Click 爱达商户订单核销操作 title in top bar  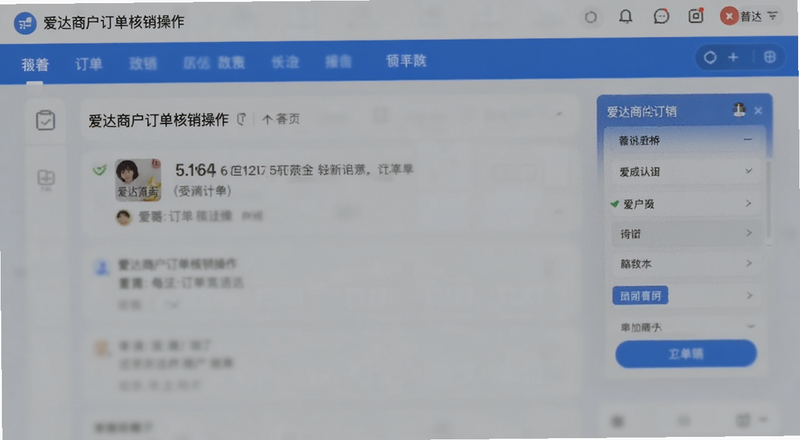tap(114, 22)
